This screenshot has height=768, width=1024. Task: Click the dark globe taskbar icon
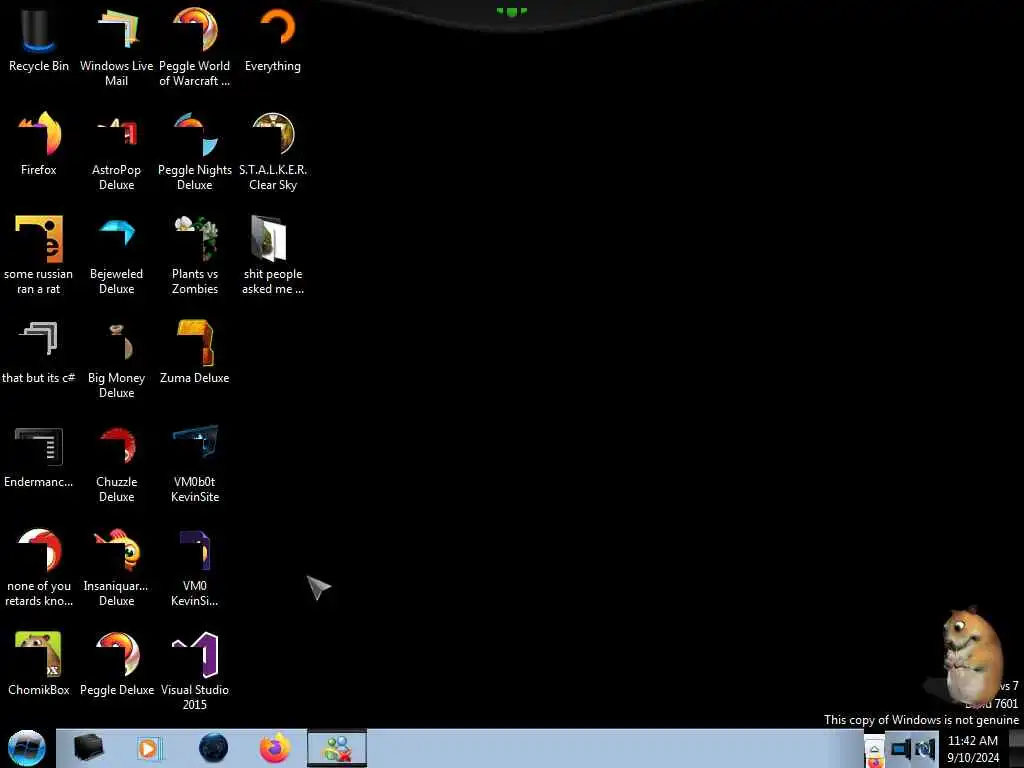coord(214,748)
